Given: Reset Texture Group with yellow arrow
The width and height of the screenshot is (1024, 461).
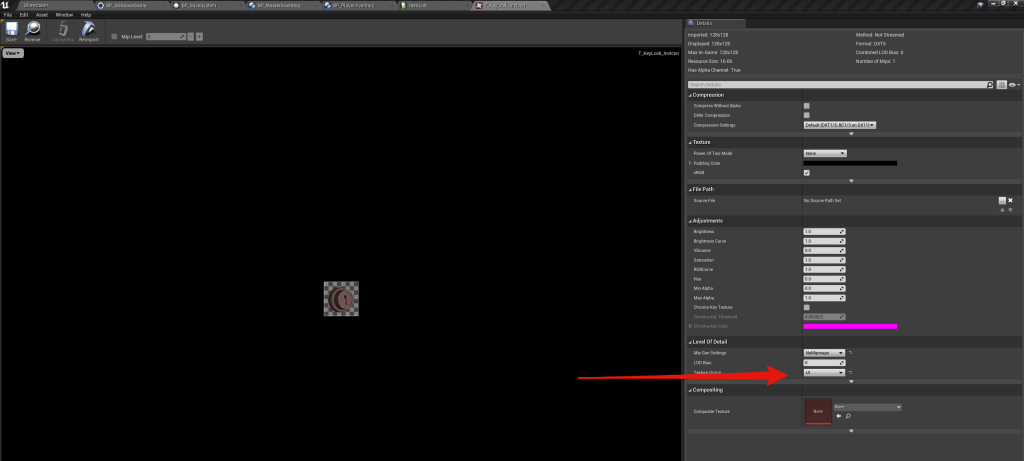Looking at the screenshot, I should pyautogui.click(x=851, y=373).
